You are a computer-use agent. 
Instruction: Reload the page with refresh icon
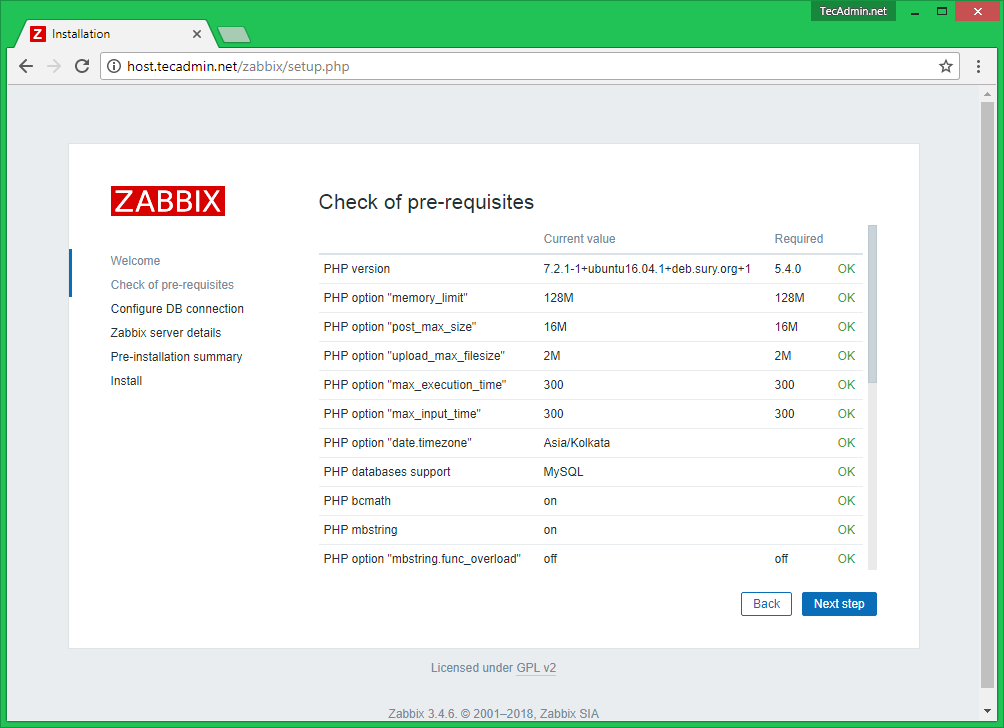pyautogui.click(x=82, y=67)
